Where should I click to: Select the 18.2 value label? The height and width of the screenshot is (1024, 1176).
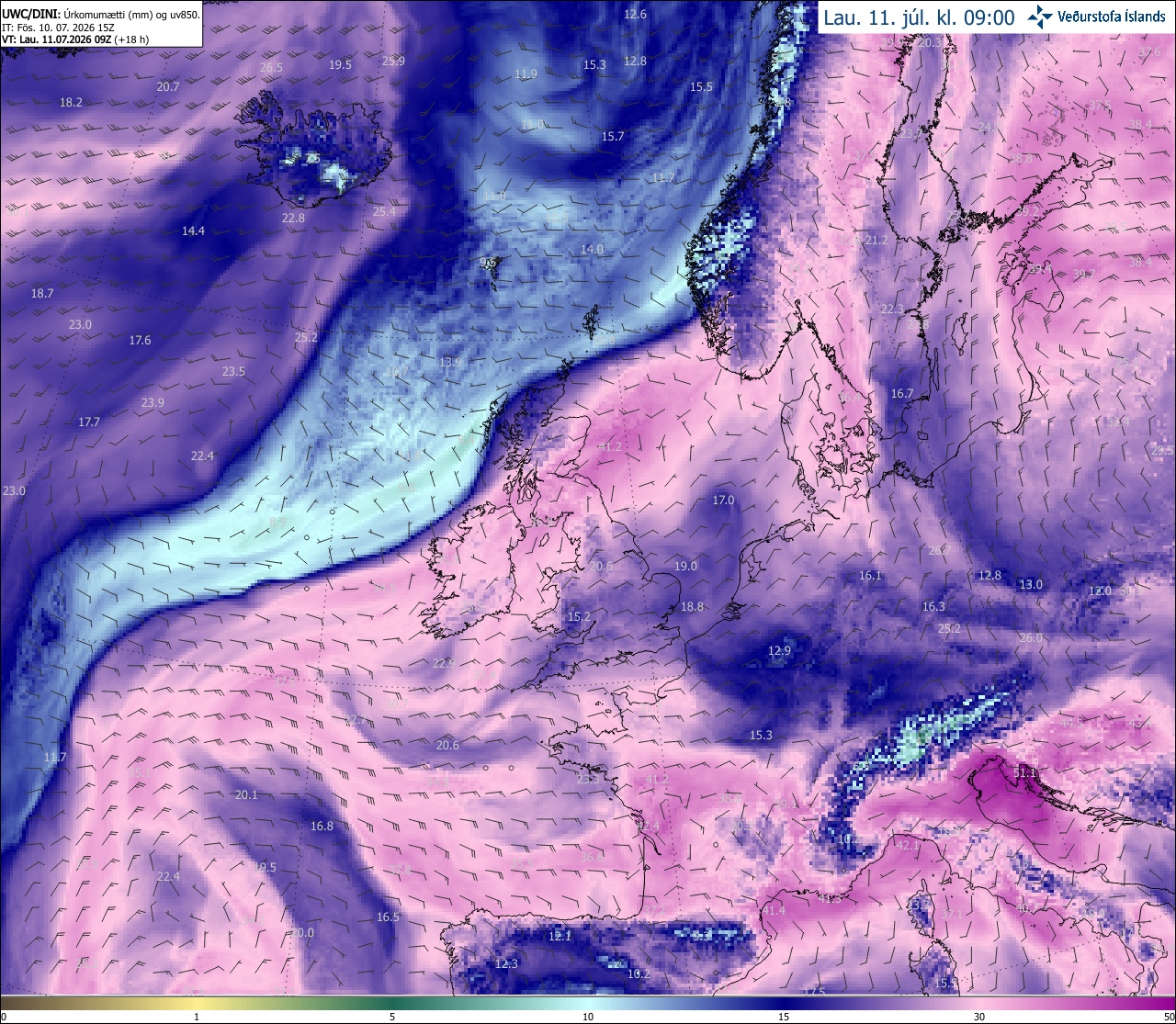pyautogui.click(x=71, y=103)
